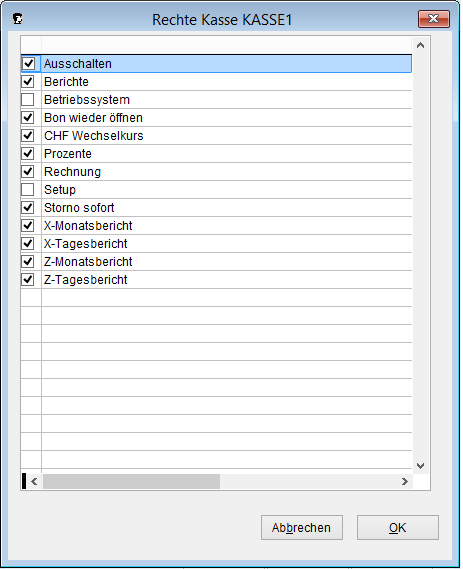The image size is (463, 569).
Task: Click the application icon in title bar
Action: (x=17, y=19)
